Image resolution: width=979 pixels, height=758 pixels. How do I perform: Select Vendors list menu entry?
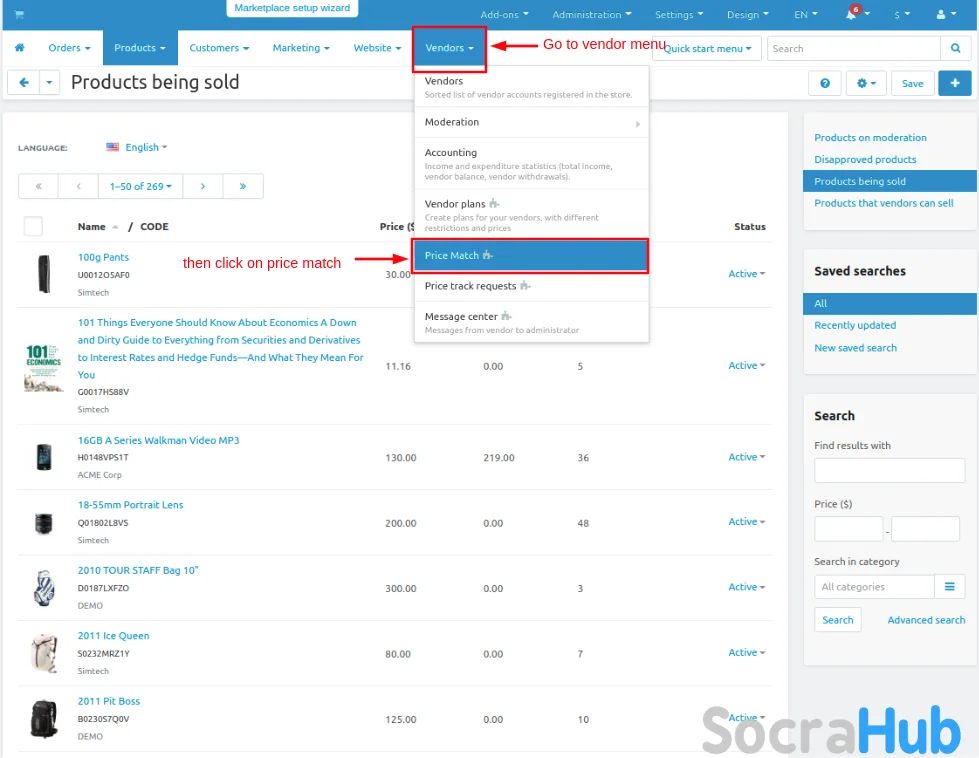531,87
